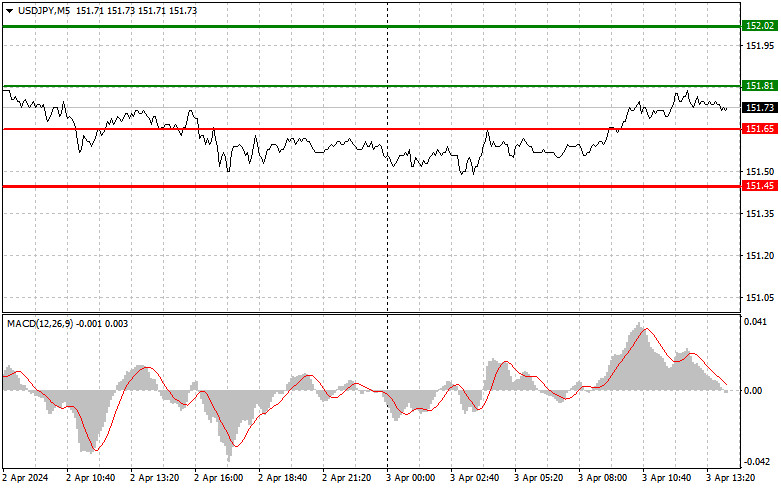Image resolution: width=781 pixels, height=489 pixels.
Task: Click the 3 Apr 02:40 time label
Action: [x=474, y=478]
